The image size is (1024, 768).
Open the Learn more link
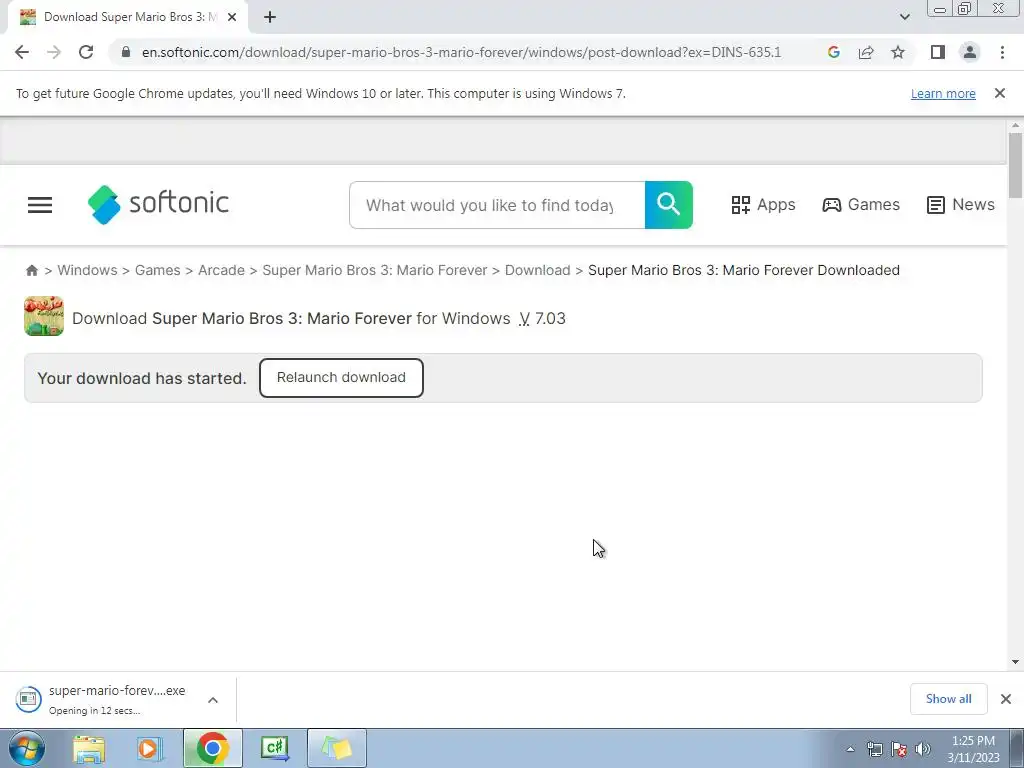pos(943,93)
